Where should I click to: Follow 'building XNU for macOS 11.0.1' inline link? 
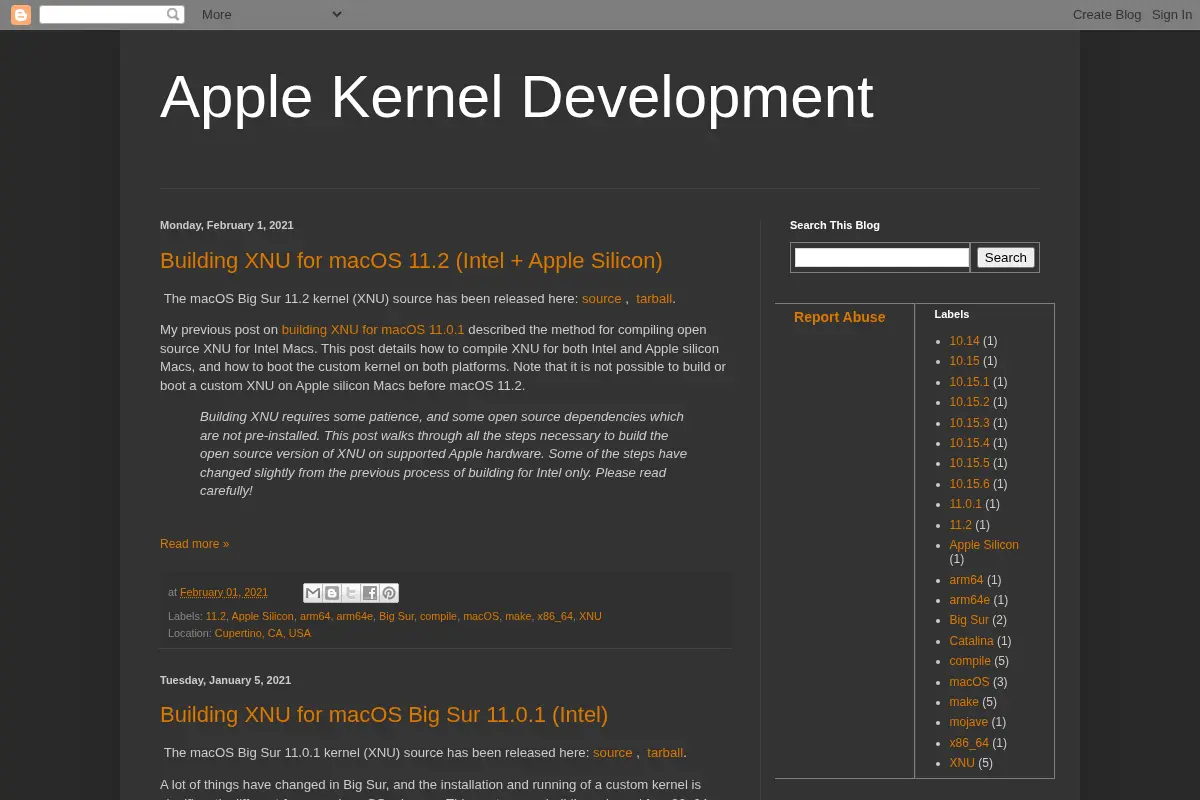[x=373, y=329]
